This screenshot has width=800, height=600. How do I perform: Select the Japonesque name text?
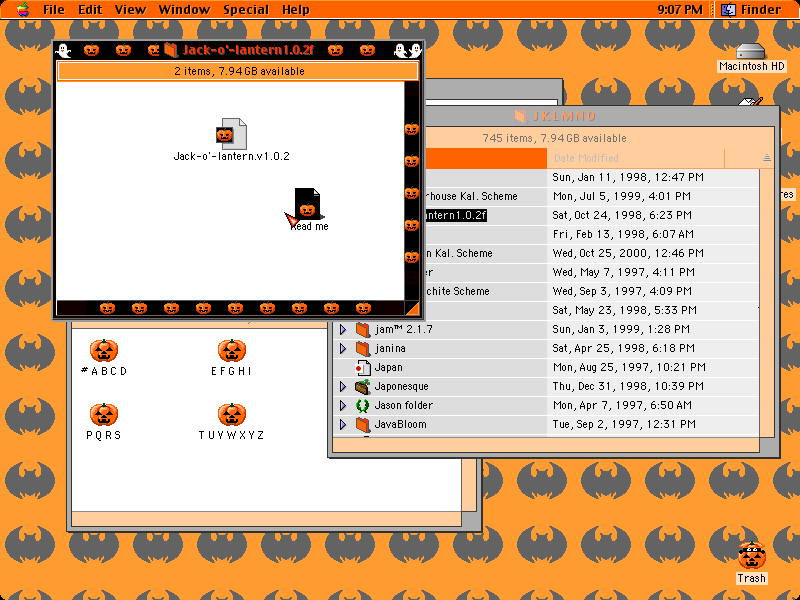click(x=402, y=387)
